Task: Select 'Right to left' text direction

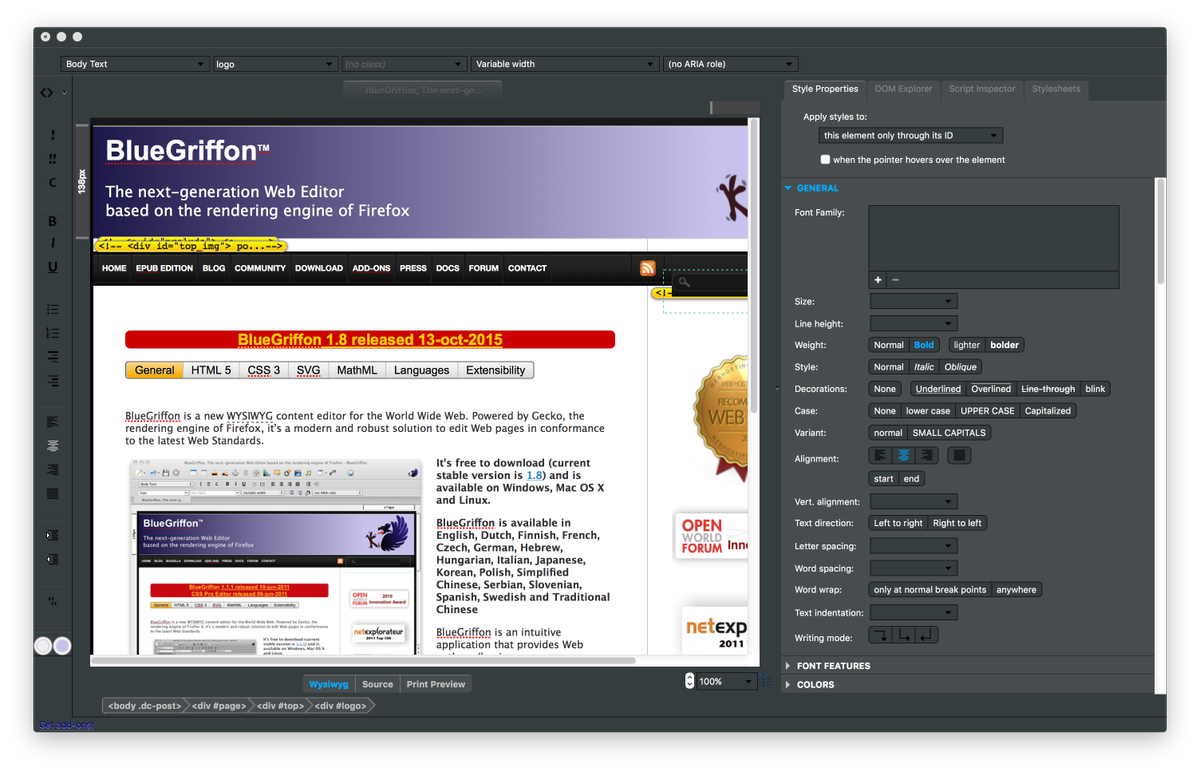Action: (957, 523)
